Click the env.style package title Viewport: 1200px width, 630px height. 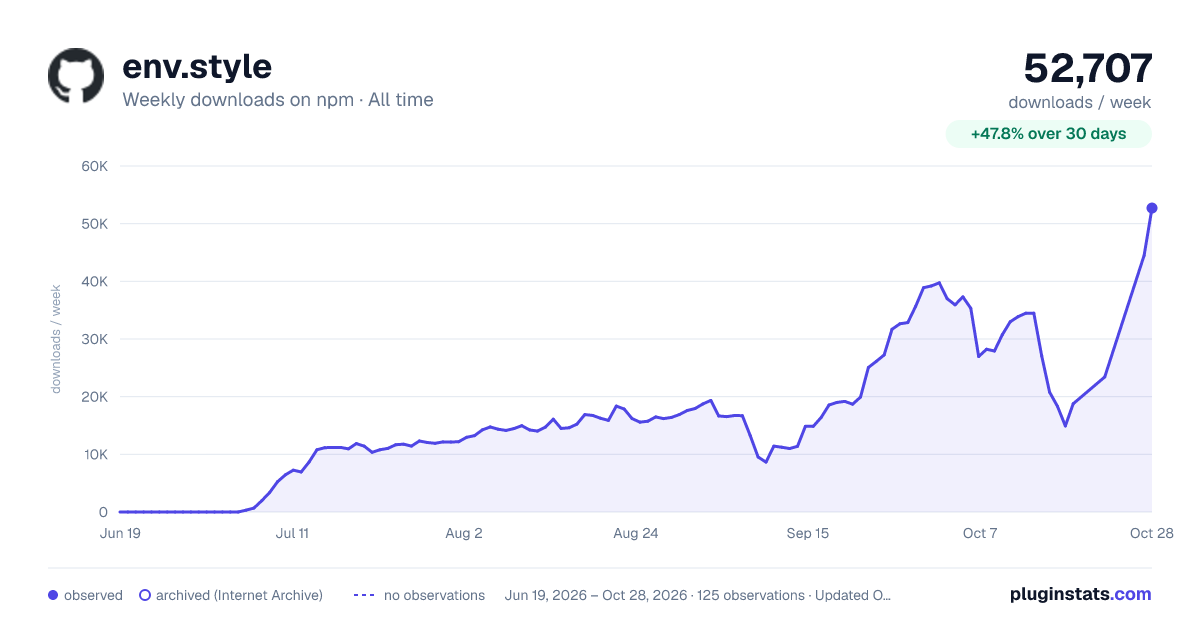[x=197, y=67]
